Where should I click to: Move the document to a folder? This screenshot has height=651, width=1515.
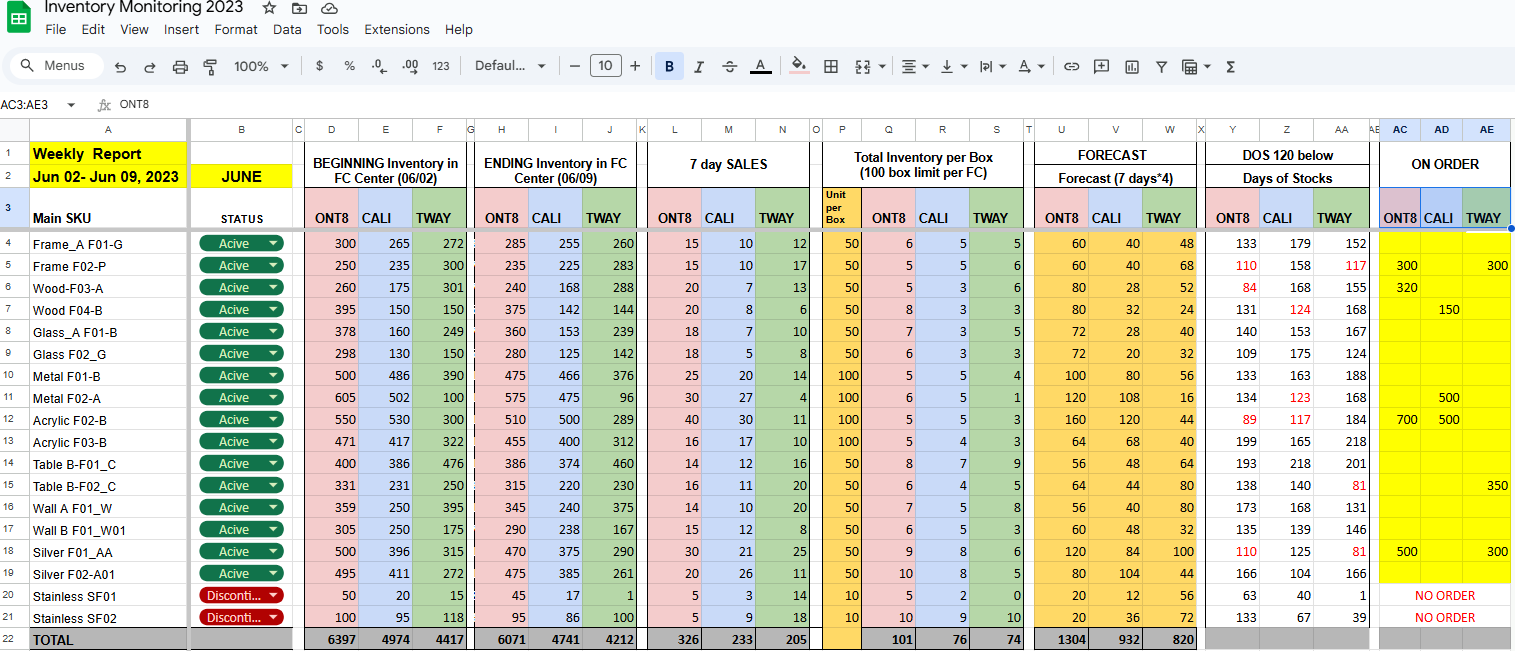(x=299, y=8)
